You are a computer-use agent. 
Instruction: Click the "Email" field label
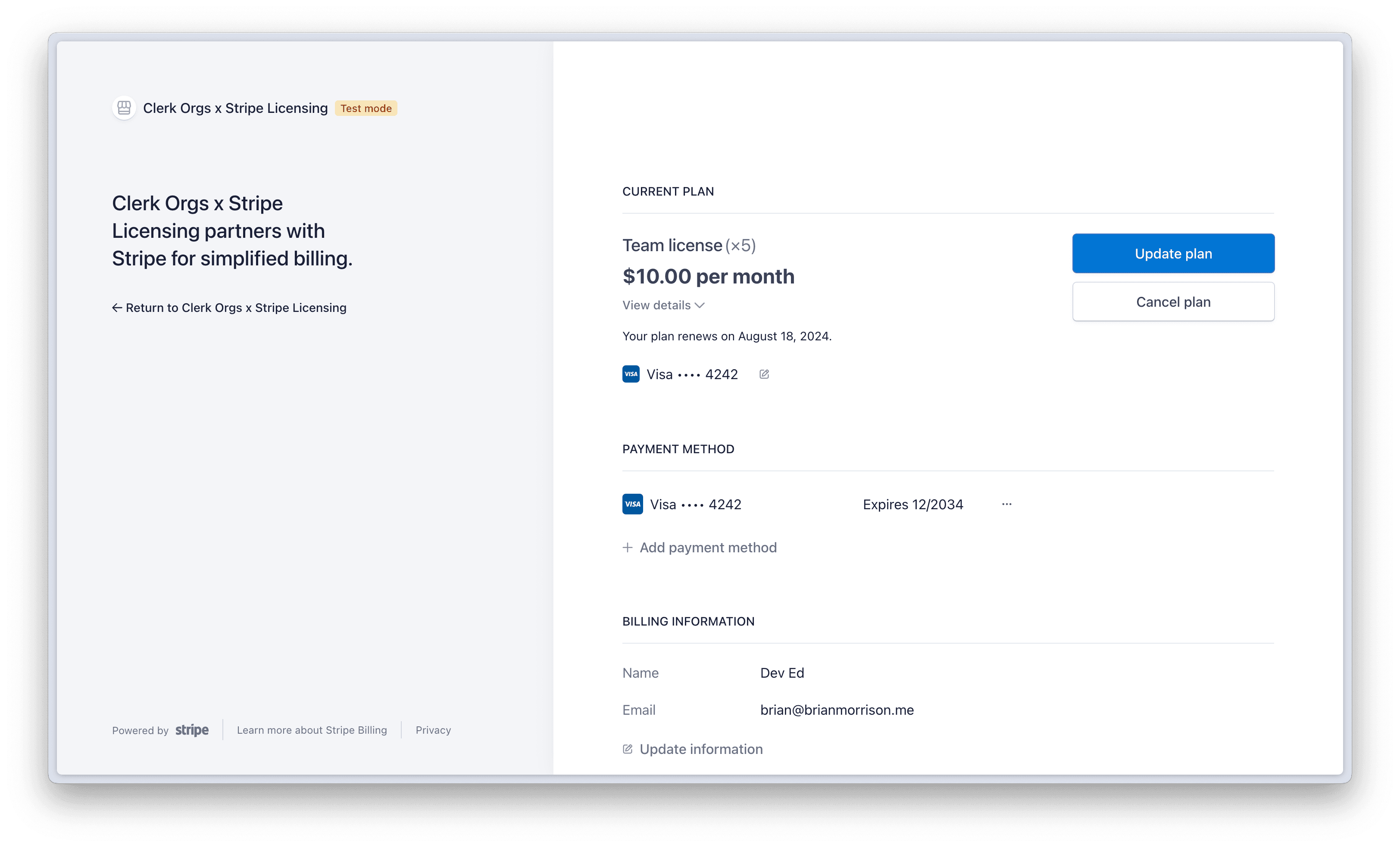coord(639,710)
